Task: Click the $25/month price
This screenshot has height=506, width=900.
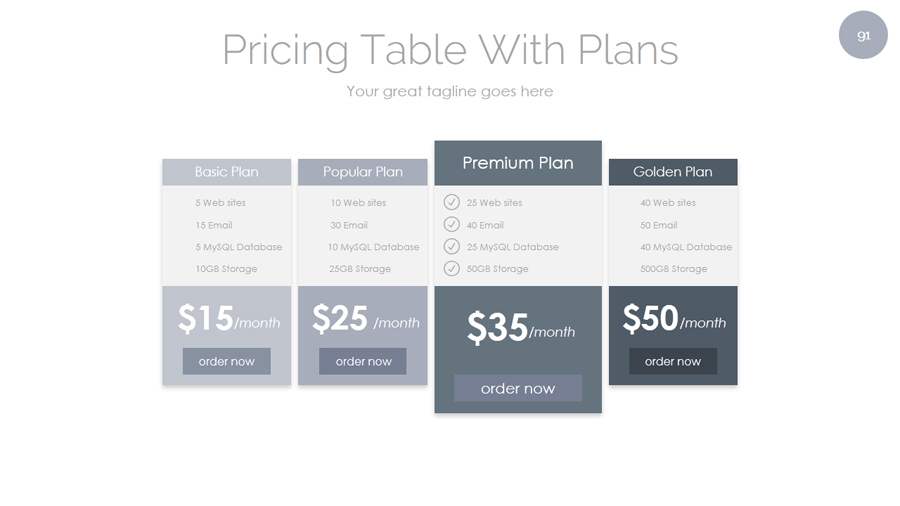Action: [x=365, y=319]
